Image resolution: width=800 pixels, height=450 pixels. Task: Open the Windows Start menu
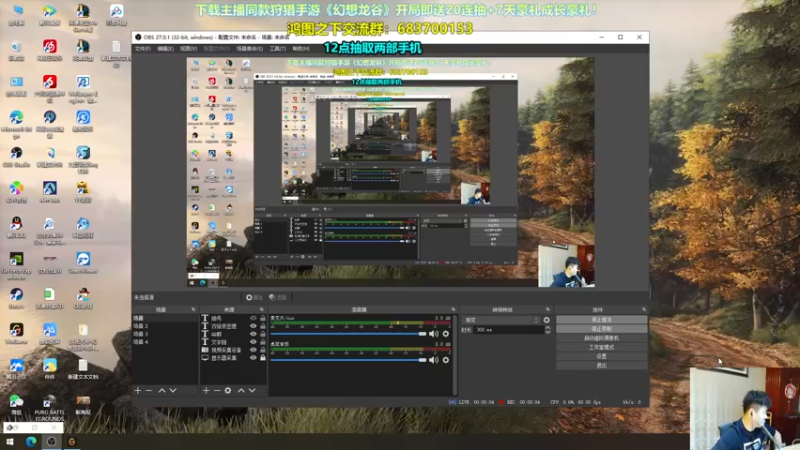click(x=10, y=442)
